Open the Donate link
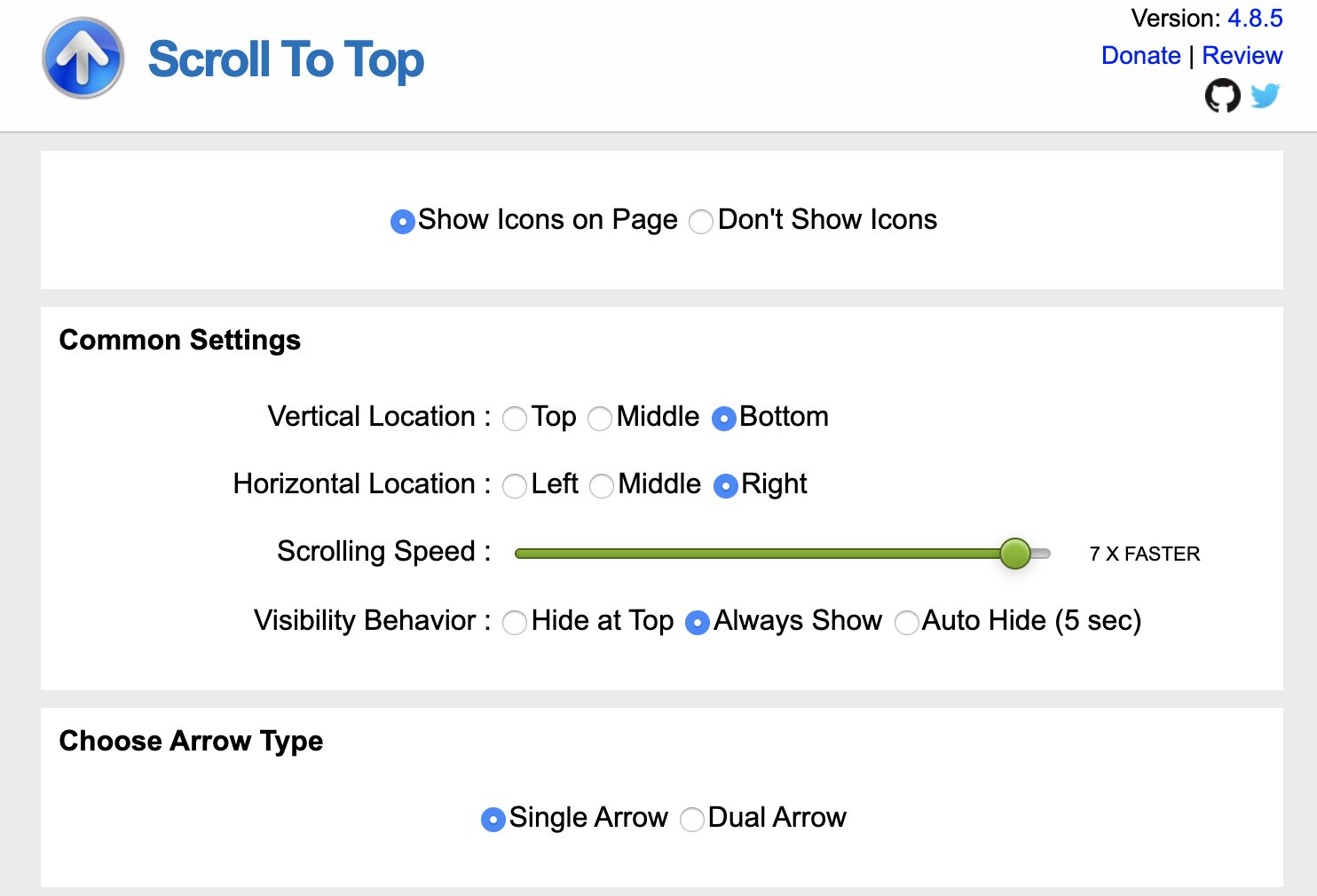 [1141, 55]
